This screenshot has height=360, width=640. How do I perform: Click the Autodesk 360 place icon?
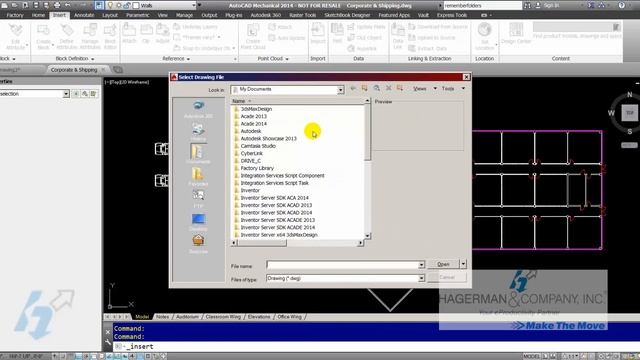point(198,106)
